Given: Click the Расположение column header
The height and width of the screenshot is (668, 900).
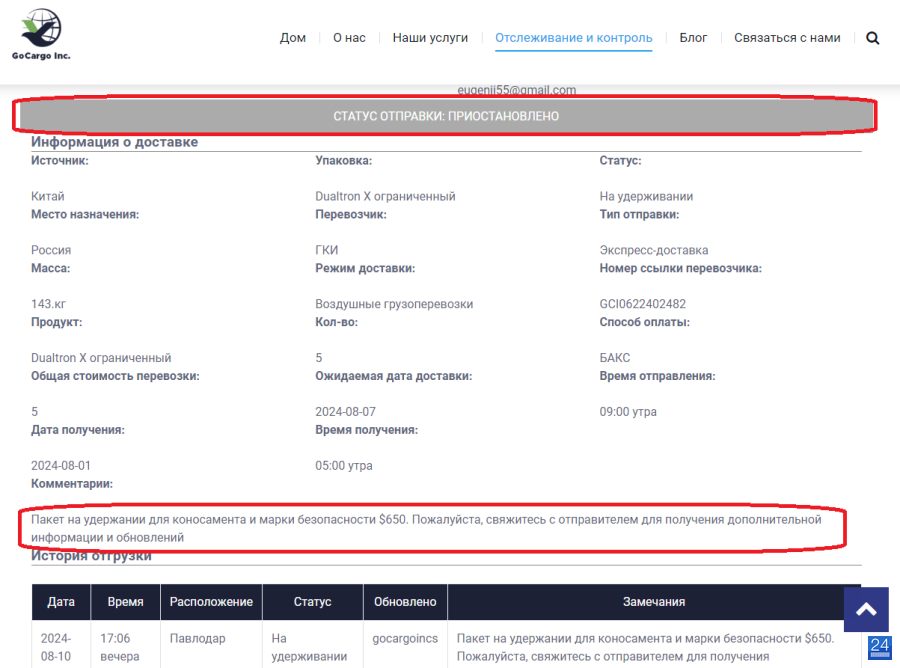Looking at the screenshot, I should click(x=211, y=602).
